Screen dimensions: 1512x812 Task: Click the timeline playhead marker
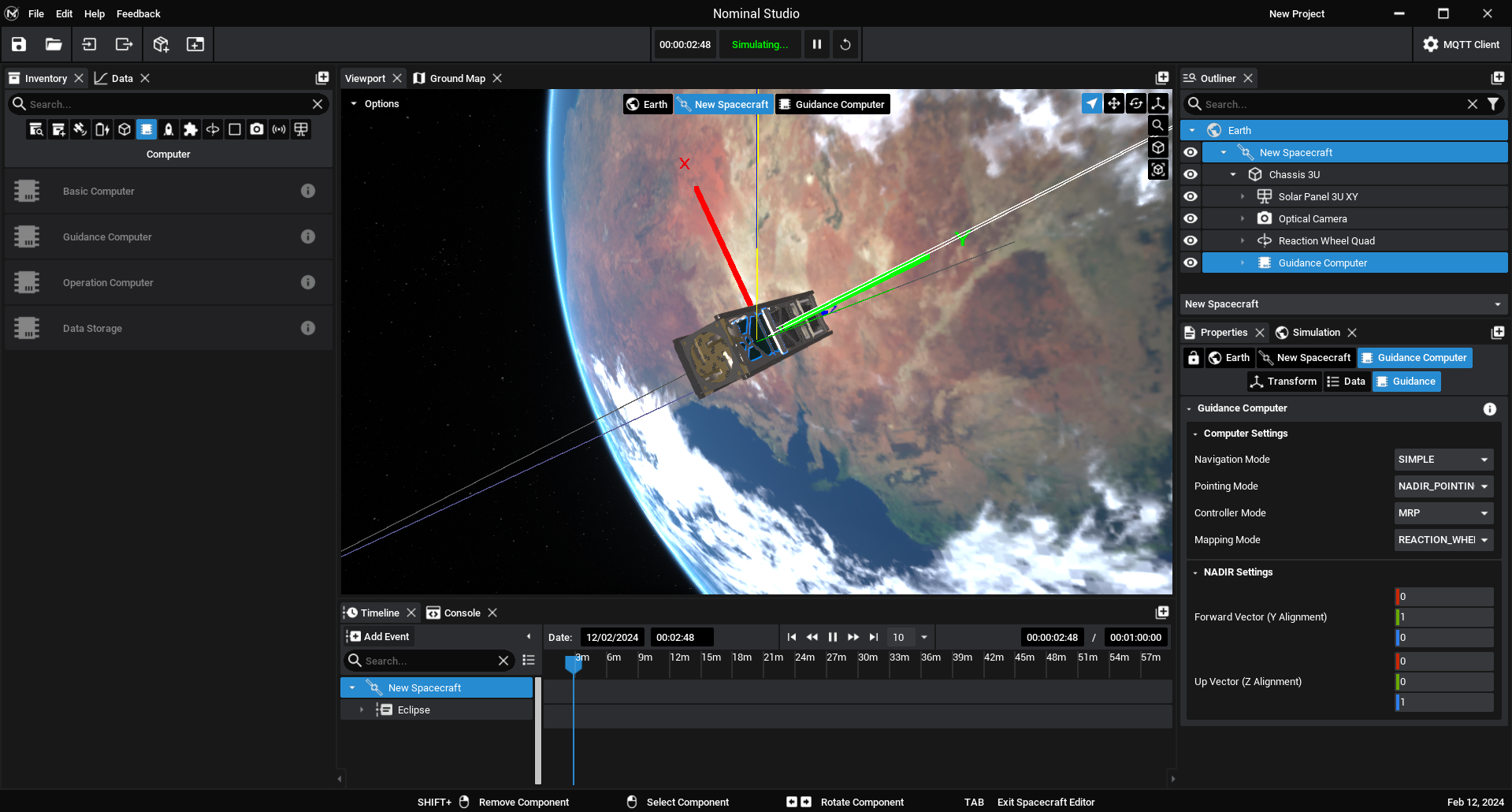click(x=574, y=664)
